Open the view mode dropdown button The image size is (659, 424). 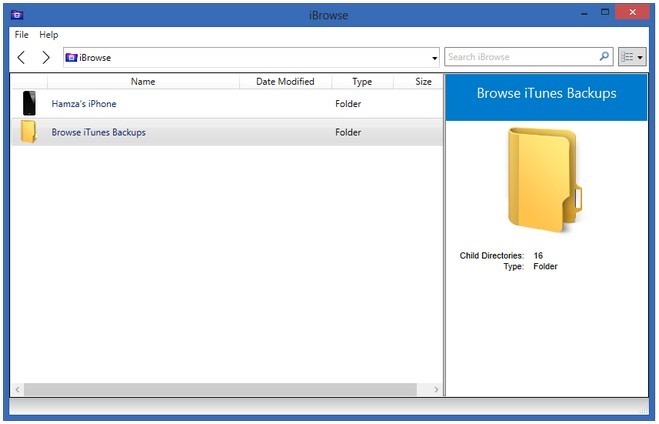632,57
